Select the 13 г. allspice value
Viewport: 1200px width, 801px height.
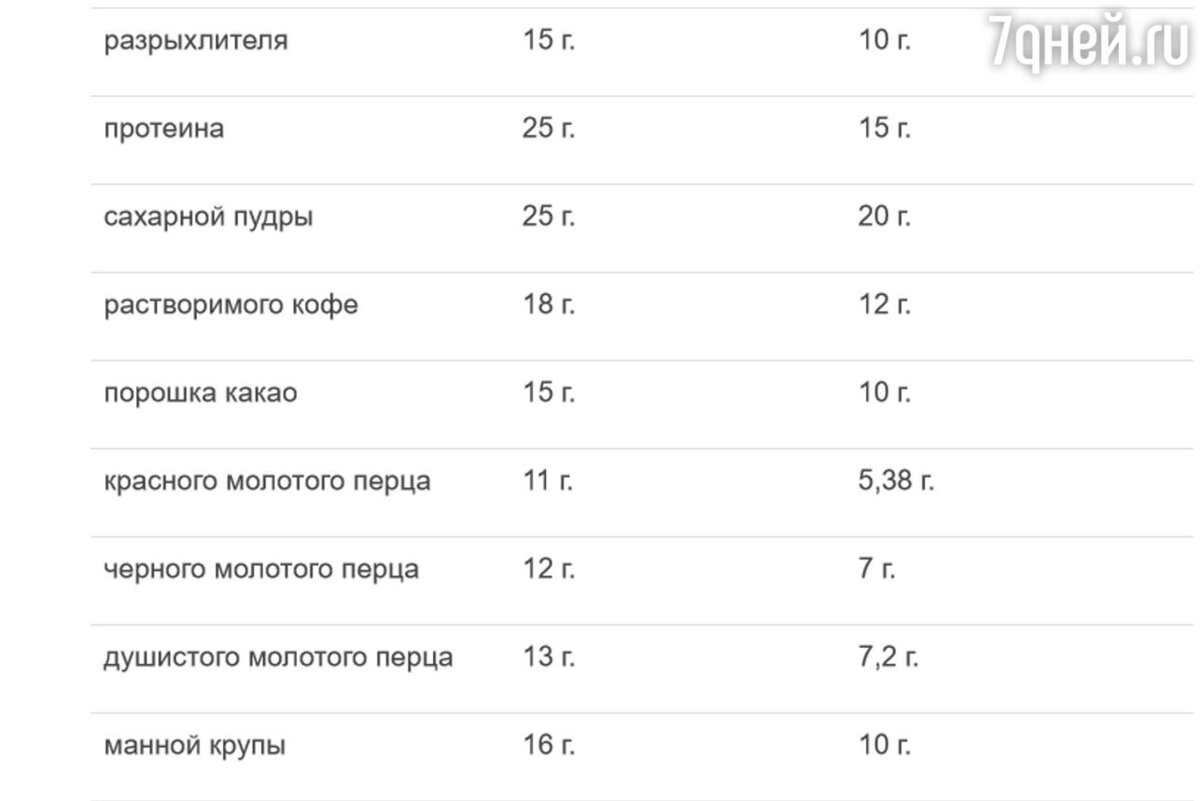click(x=549, y=657)
